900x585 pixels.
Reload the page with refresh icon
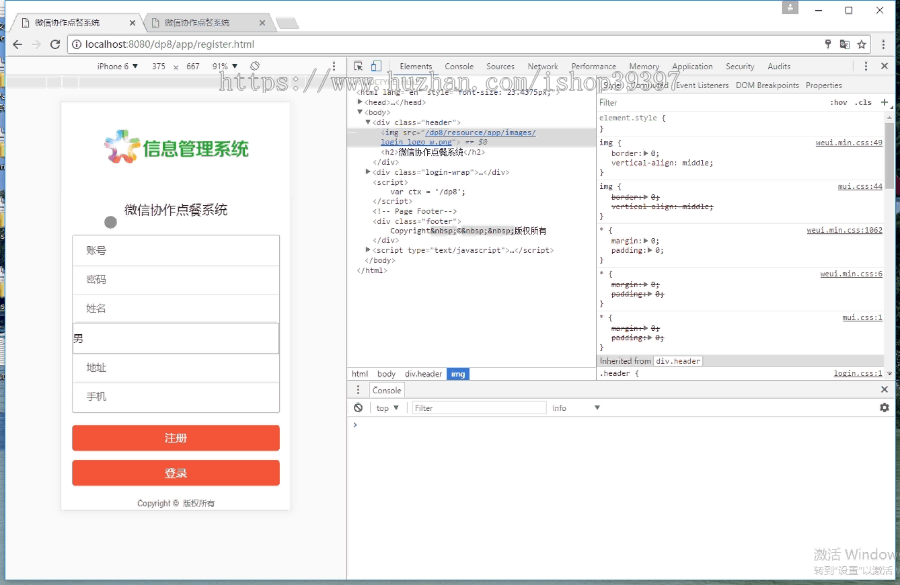tap(55, 44)
